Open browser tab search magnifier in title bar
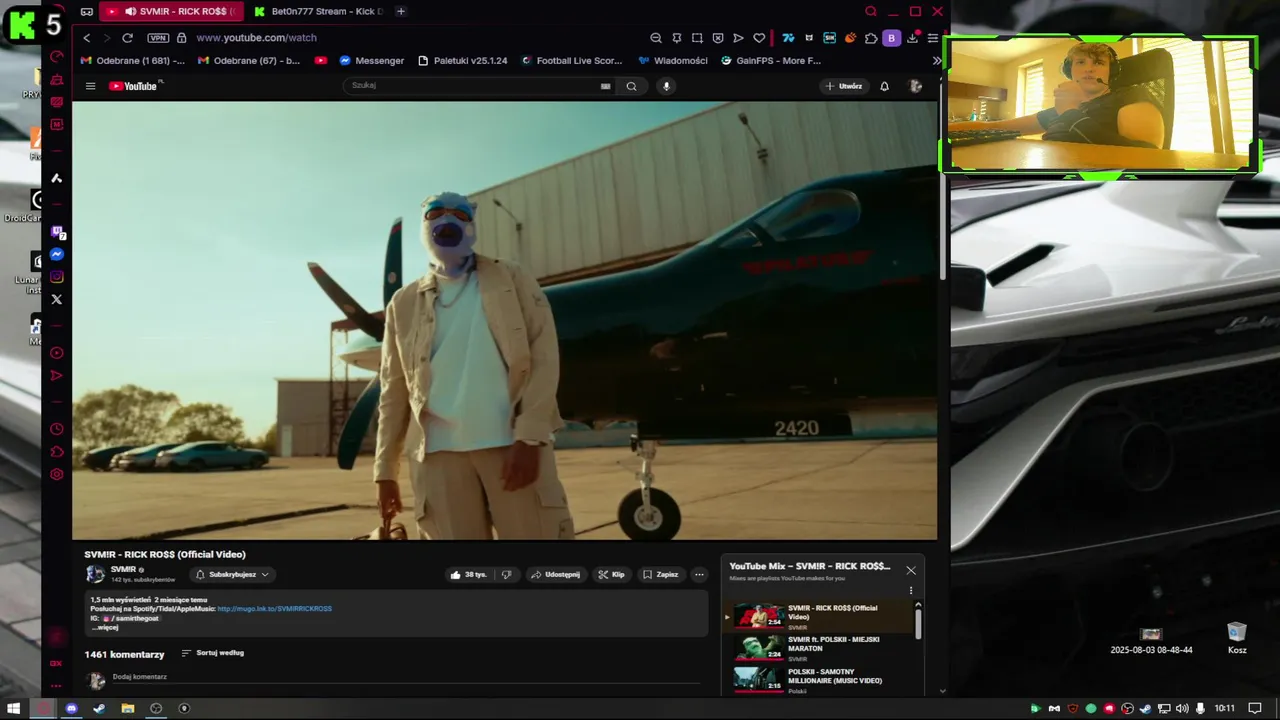Image resolution: width=1280 pixels, height=720 pixels. (871, 11)
